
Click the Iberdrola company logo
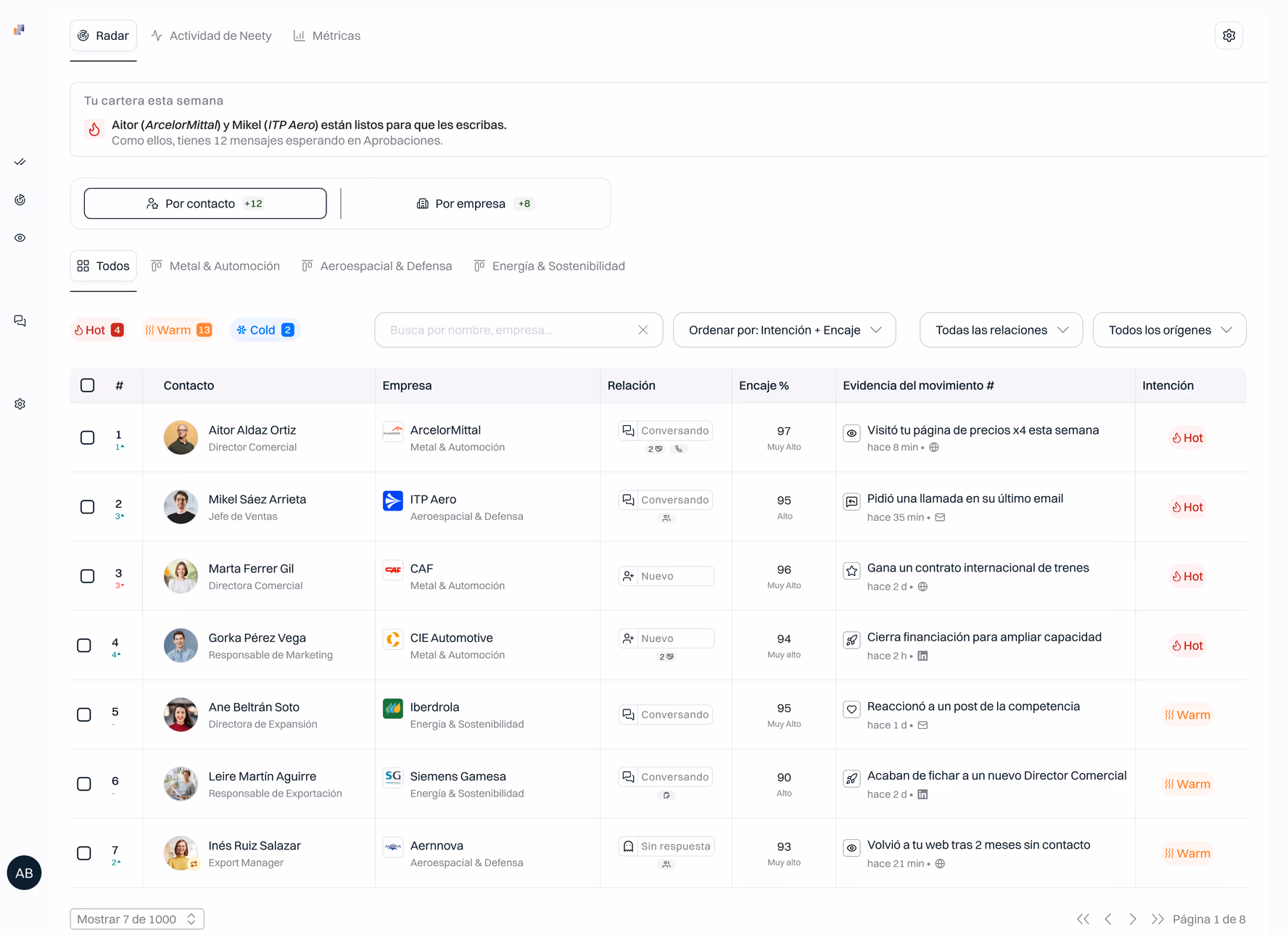(392, 708)
